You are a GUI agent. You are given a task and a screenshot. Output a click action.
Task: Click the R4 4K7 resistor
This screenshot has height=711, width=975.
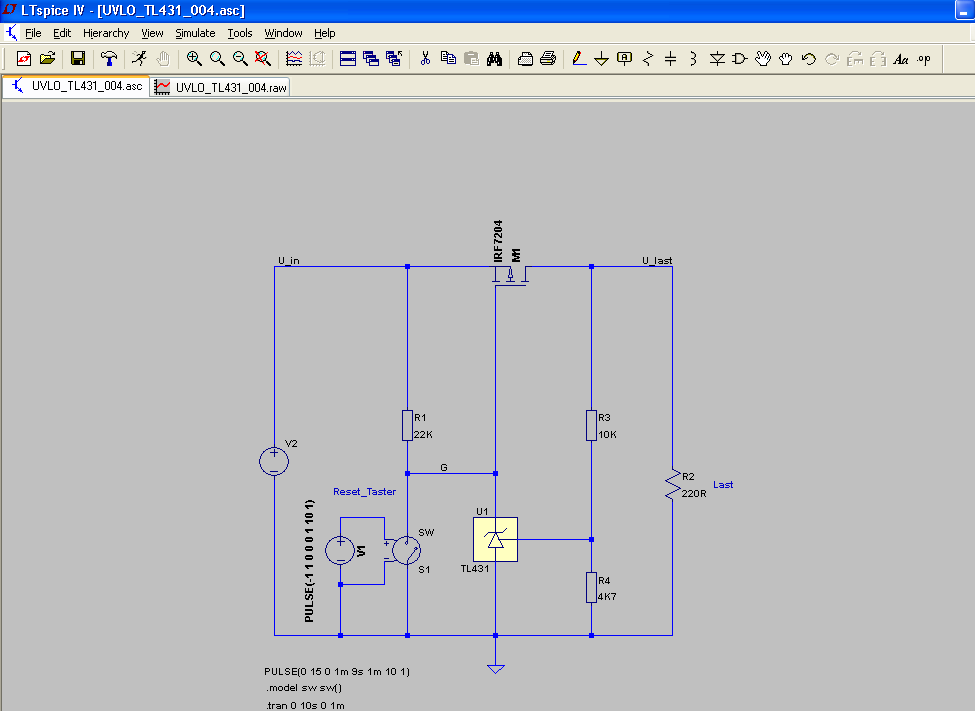[591, 588]
